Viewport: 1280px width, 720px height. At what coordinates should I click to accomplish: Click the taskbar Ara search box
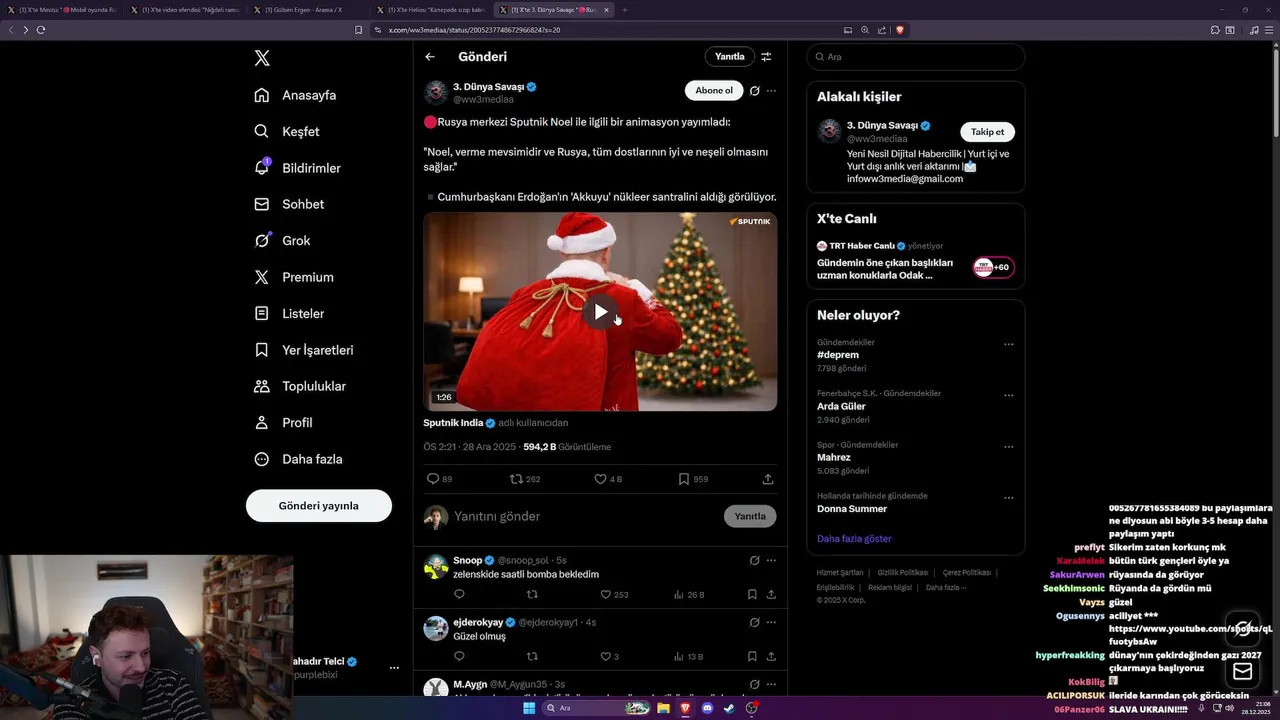pyautogui.click(x=597, y=708)
